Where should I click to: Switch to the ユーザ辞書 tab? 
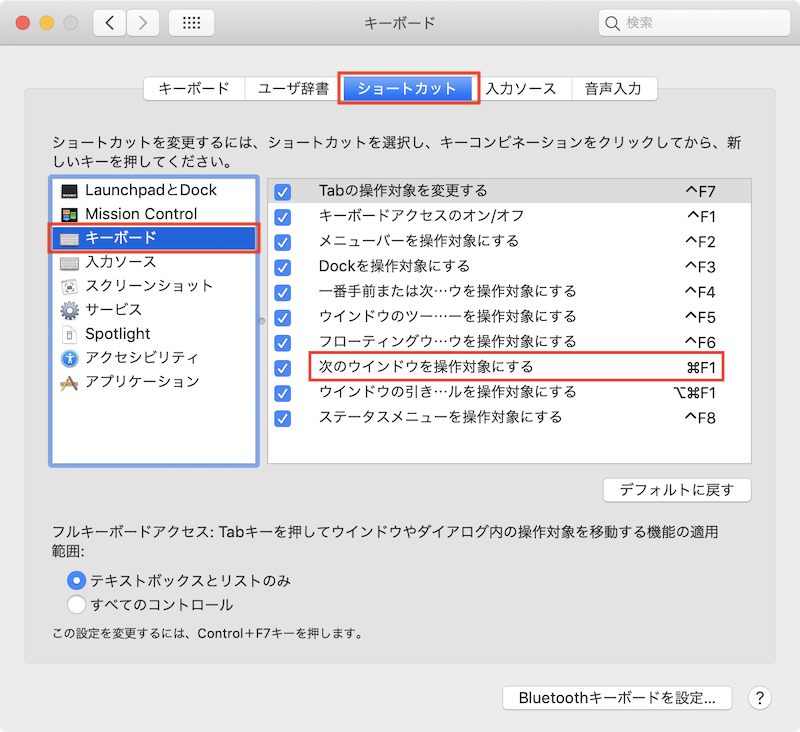(x=293, y=89)
